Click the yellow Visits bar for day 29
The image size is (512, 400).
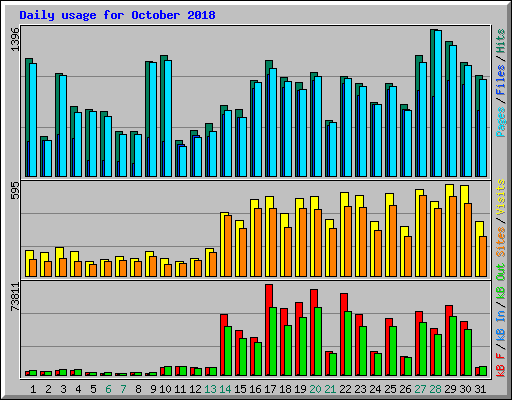pyautogui.click(x=448, y=230)
